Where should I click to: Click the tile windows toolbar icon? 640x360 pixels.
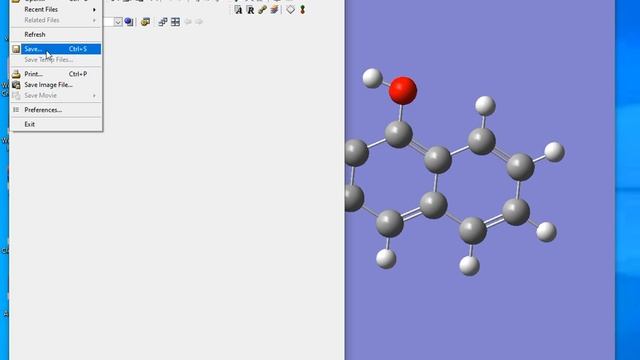[175, 22]
